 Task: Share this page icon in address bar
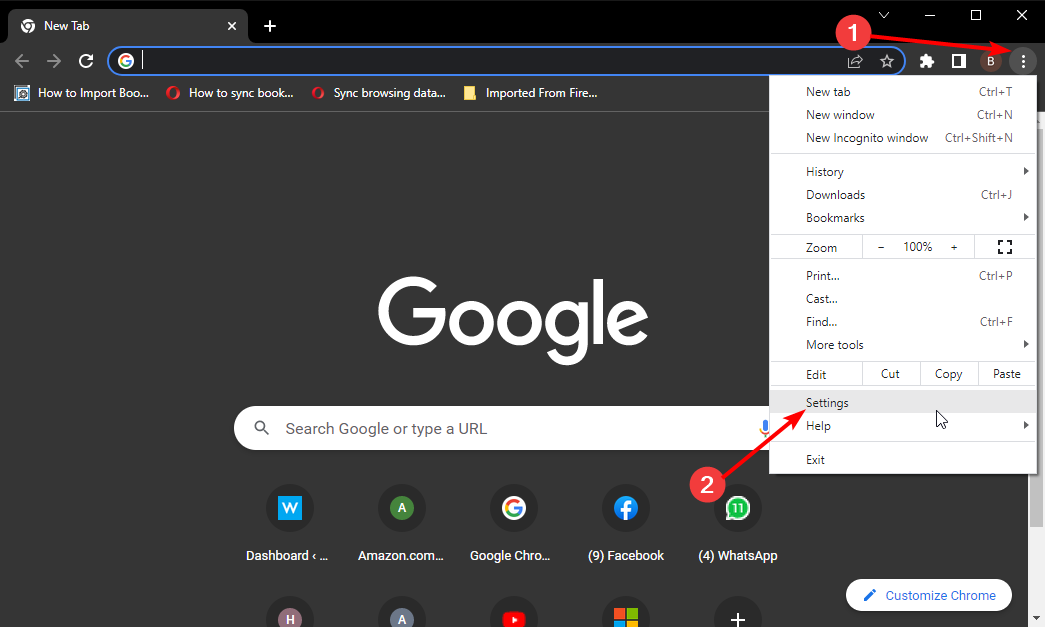coord(855,61)
